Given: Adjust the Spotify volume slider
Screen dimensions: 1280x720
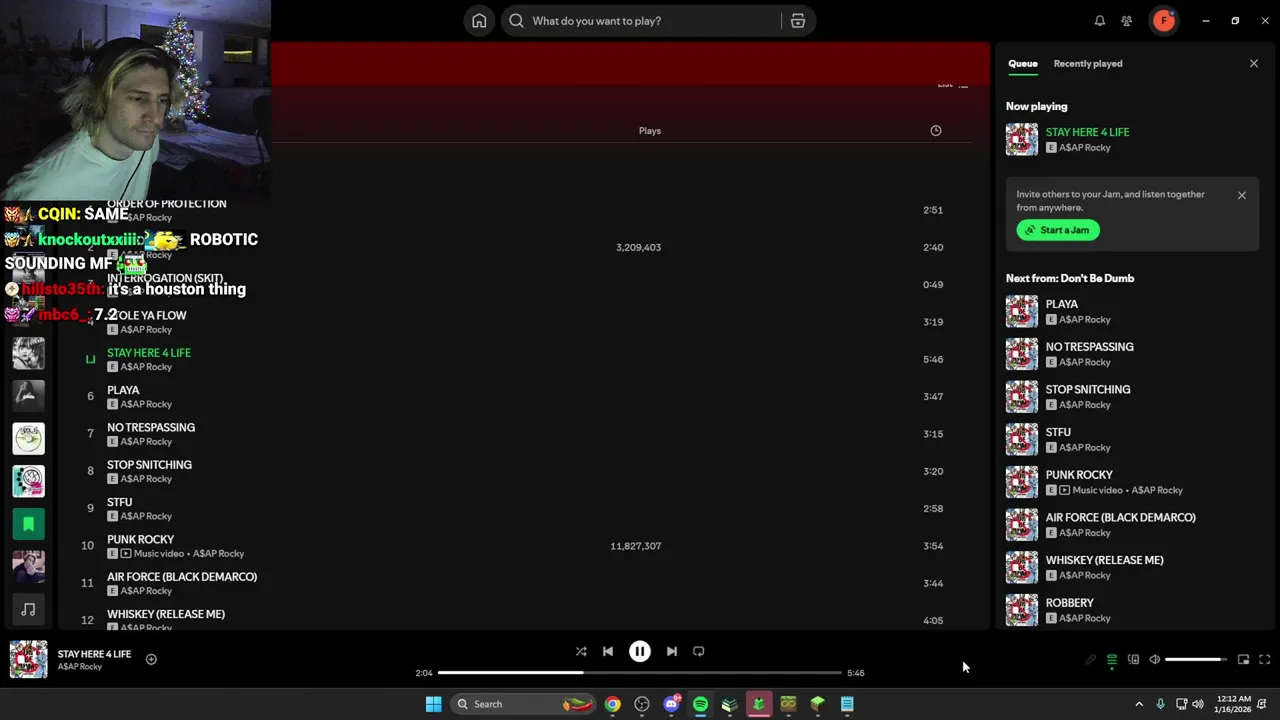Looking at the screenshot, I should [x=1195, y=660].
